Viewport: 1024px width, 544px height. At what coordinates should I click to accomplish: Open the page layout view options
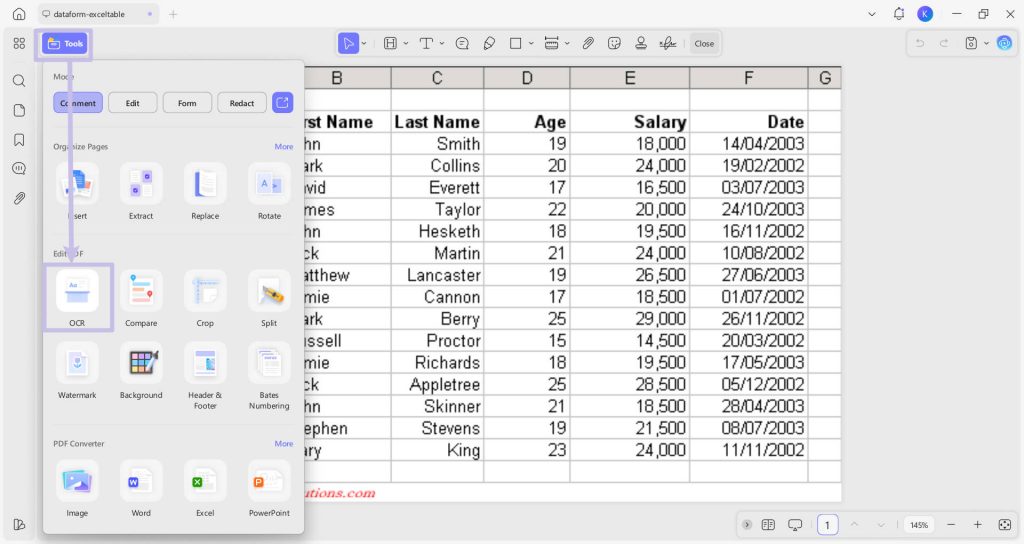pos(768,525)
